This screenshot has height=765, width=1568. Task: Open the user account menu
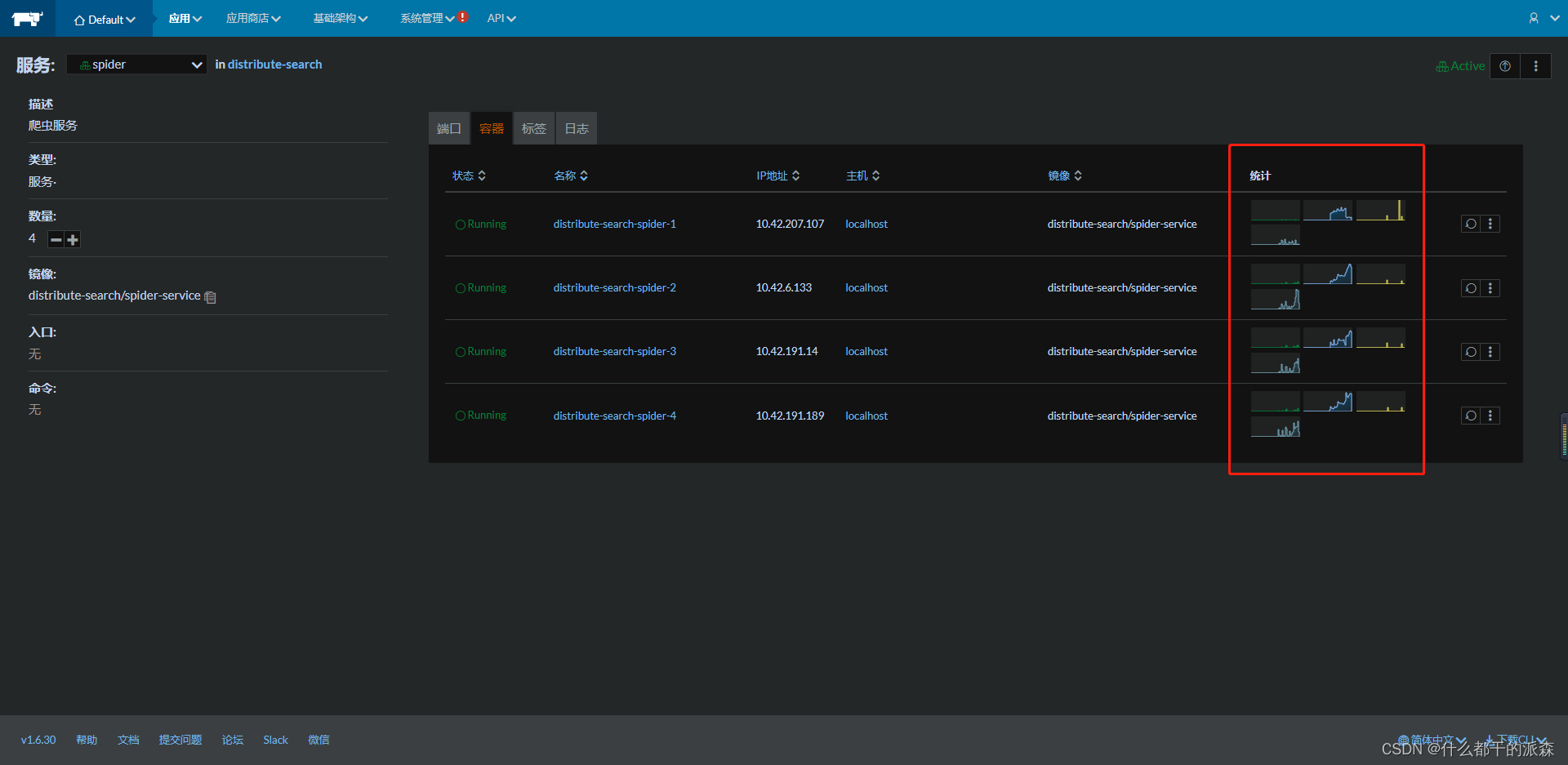tap(1543, 18)
